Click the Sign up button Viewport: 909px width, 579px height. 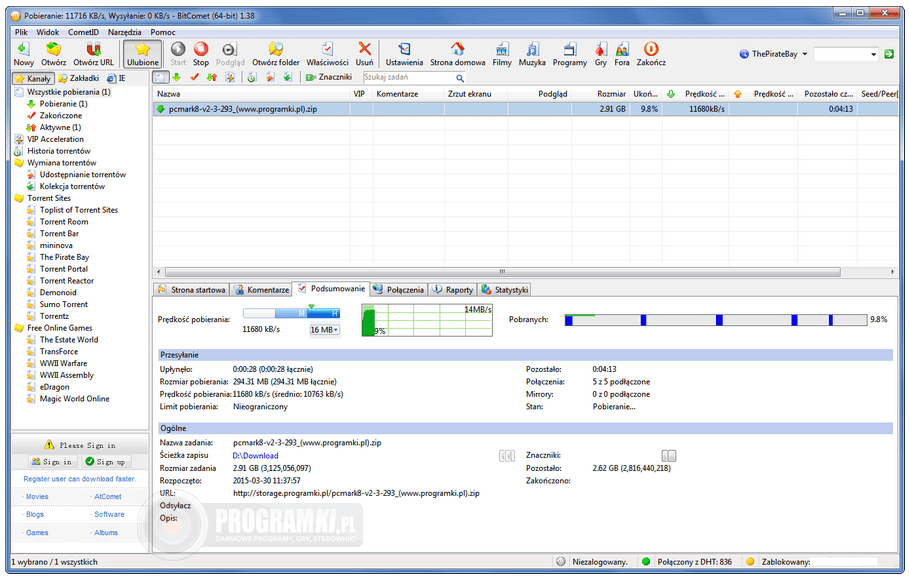(106, 462)
